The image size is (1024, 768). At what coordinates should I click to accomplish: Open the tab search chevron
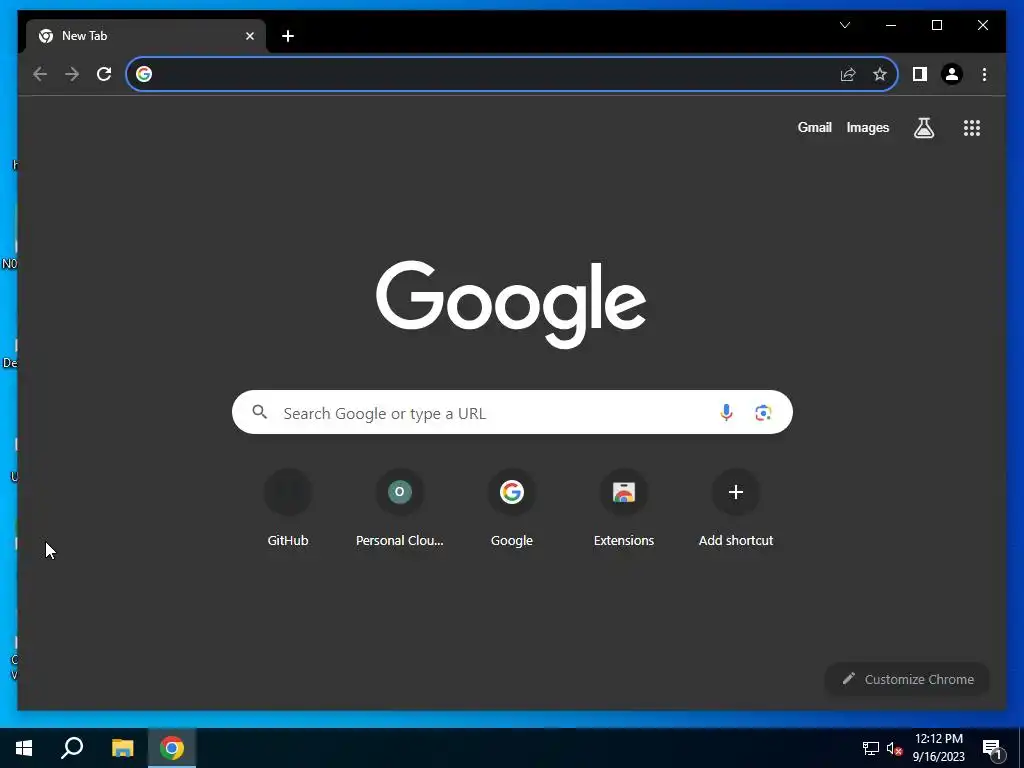pos(844,25)
